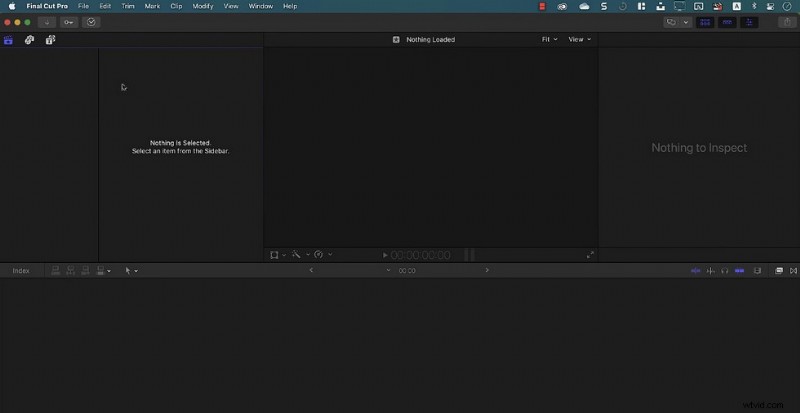
Task: Open the Effects browser icon
Action: (779, 271)
